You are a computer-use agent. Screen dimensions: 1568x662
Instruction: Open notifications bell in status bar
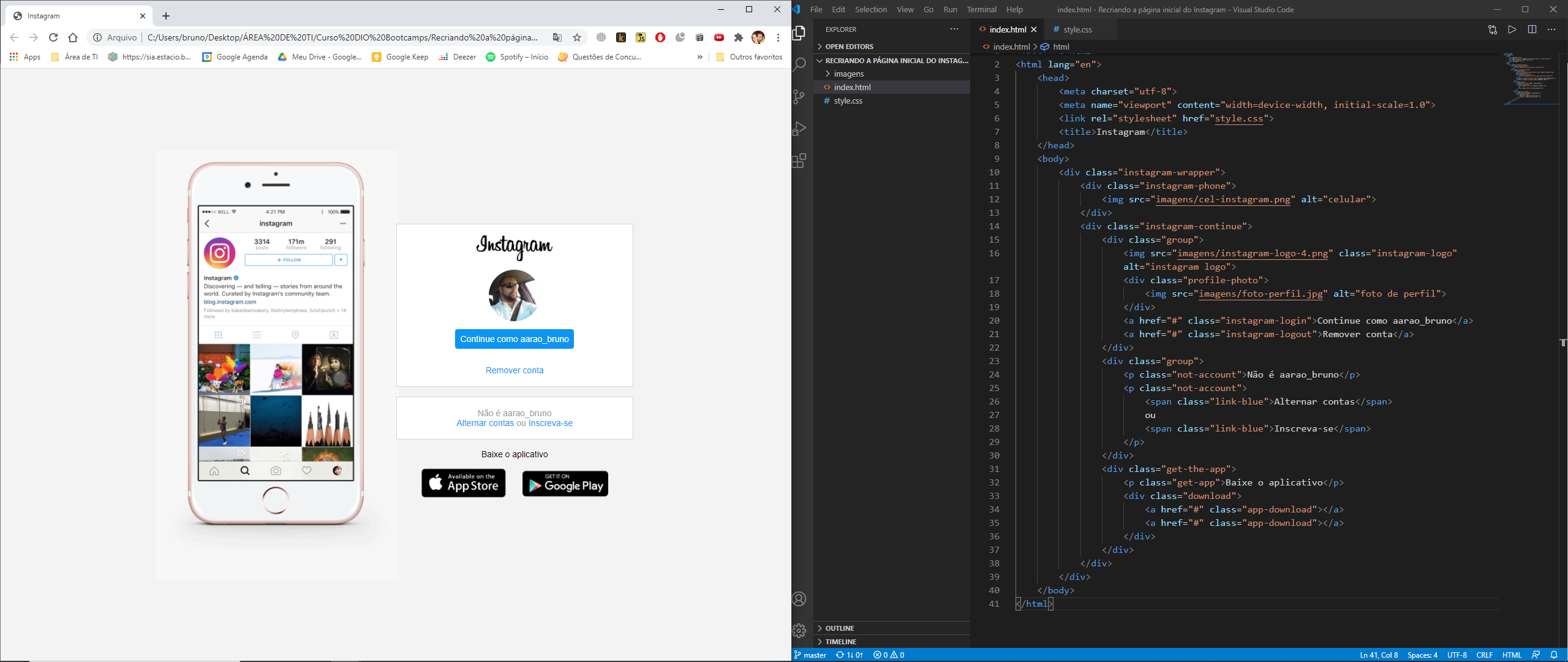1556,655
